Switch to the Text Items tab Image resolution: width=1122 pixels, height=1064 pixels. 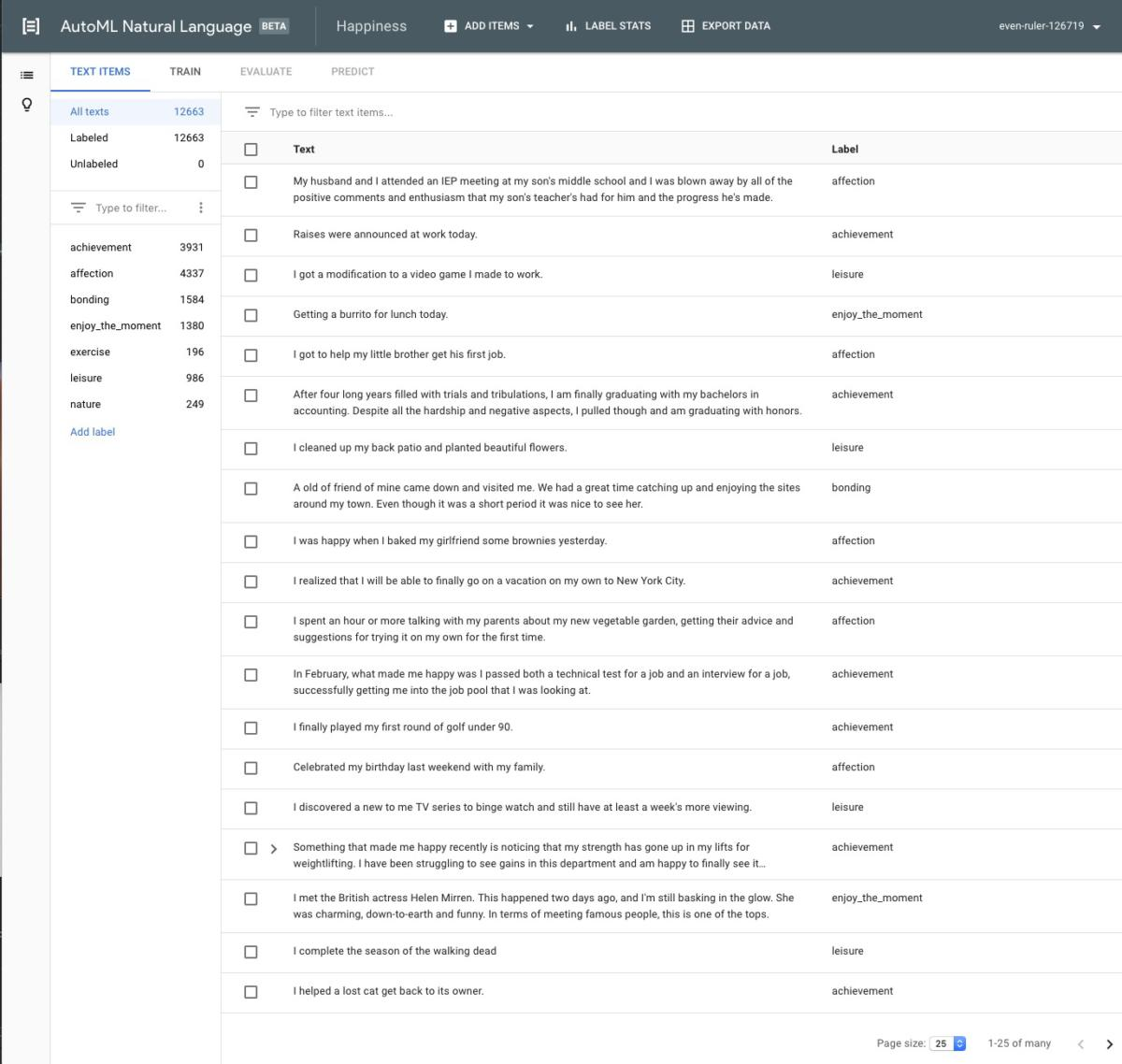click(x=100, y=72)
